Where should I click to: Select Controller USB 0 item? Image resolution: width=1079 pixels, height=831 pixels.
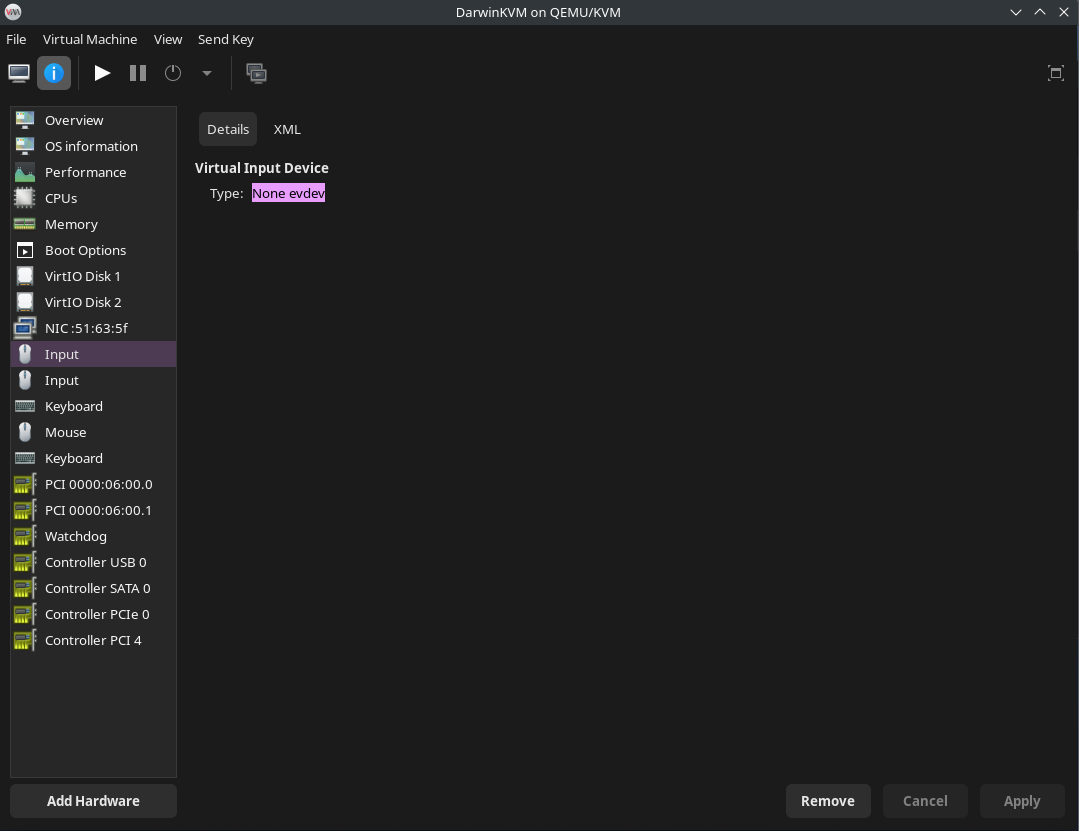95,562
